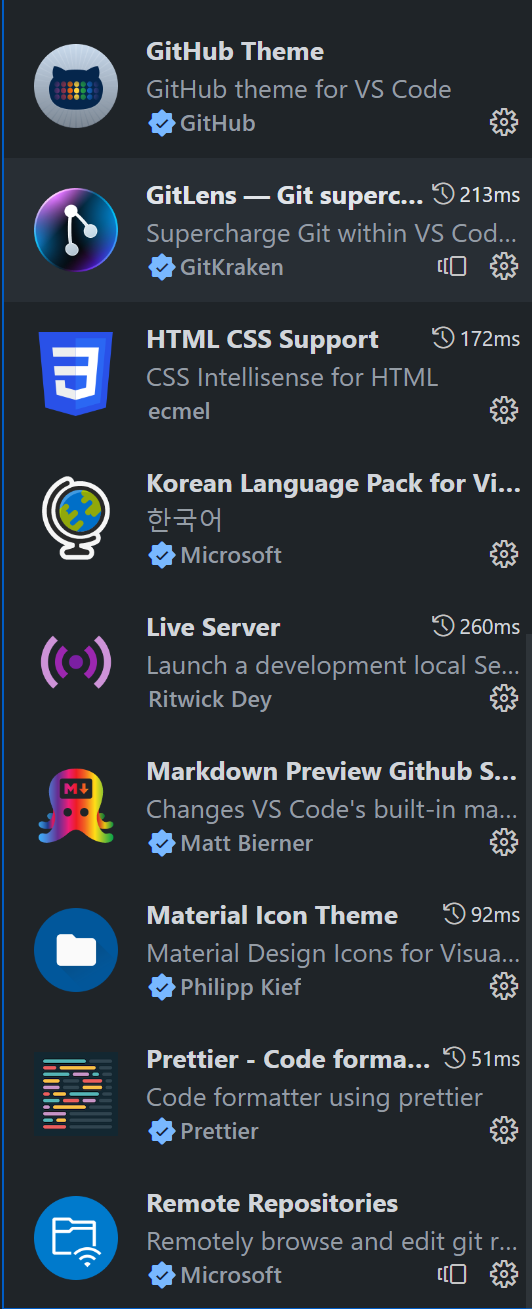Open manage gear for Prettier extension
The width and height of the screenshot is (532, 1309).
(x=504, y=1131)
